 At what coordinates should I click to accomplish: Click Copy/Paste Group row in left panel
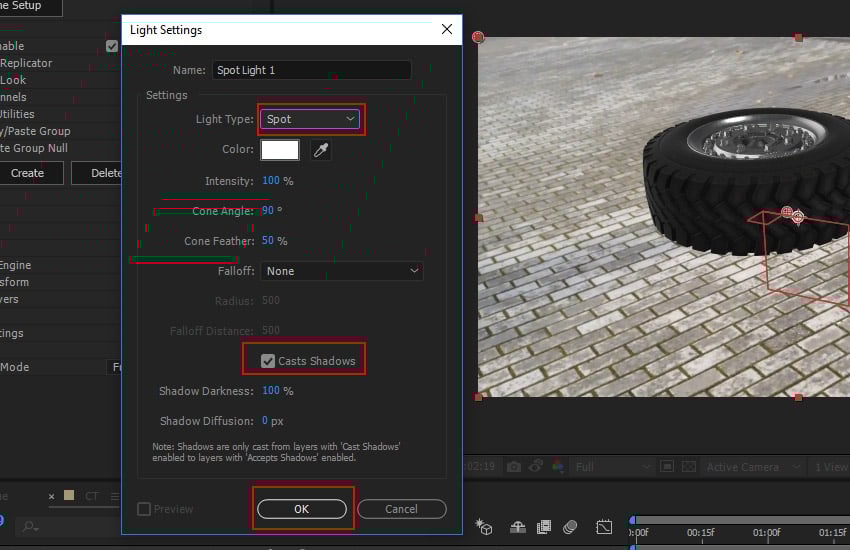point(35,131)
